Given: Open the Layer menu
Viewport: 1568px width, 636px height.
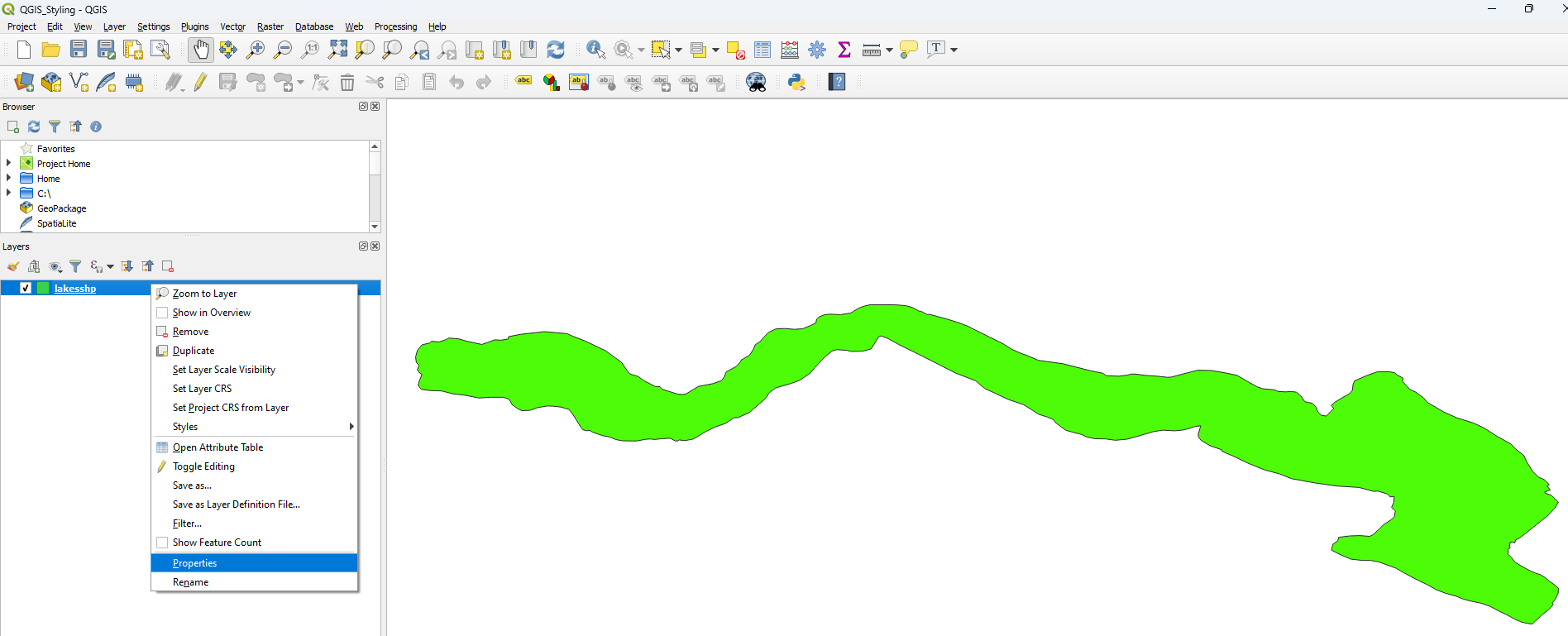Looking at the screenshot, I should 114,26.
